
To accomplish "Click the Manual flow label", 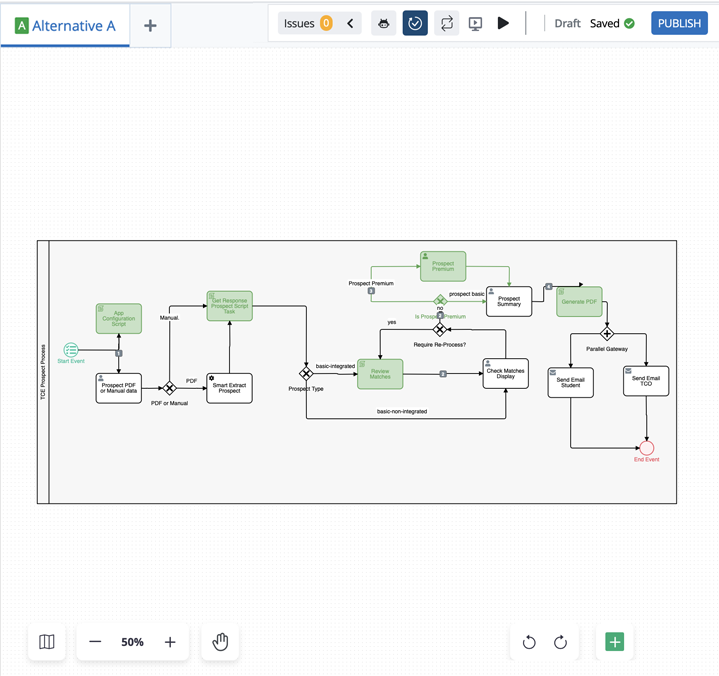I will click(x=169, y=317).
